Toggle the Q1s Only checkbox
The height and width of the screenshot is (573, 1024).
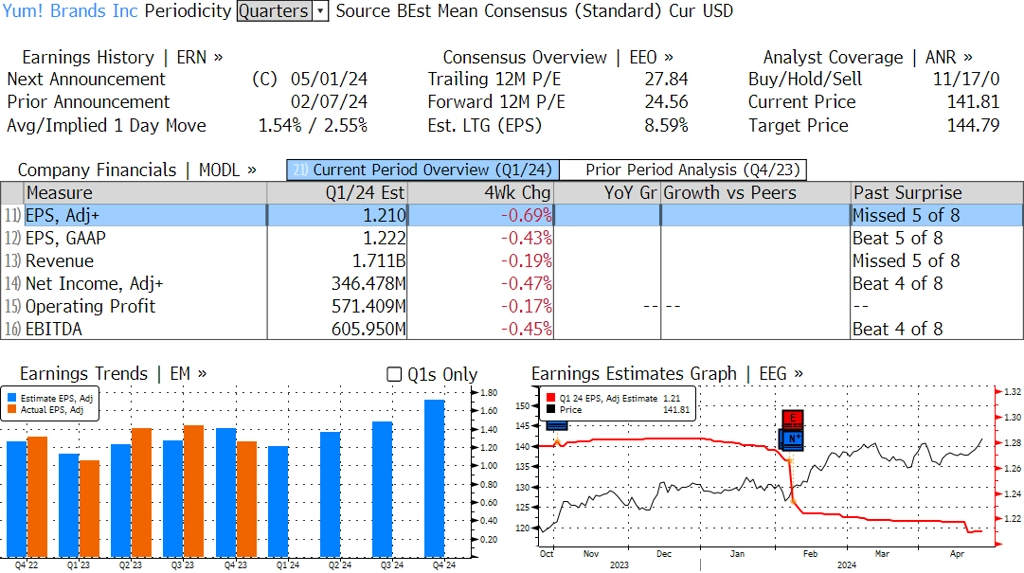click(x=394, y=374)
